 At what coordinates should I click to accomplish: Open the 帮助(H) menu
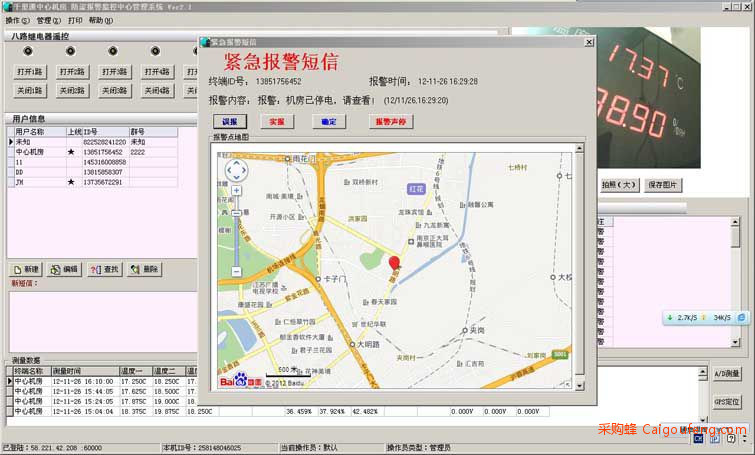coord(101,20)
